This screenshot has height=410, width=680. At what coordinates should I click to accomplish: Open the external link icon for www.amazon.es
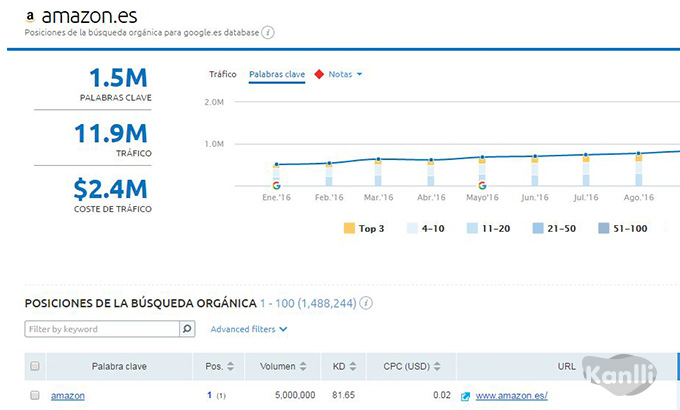pyautogui.click(x=465, y=396)
